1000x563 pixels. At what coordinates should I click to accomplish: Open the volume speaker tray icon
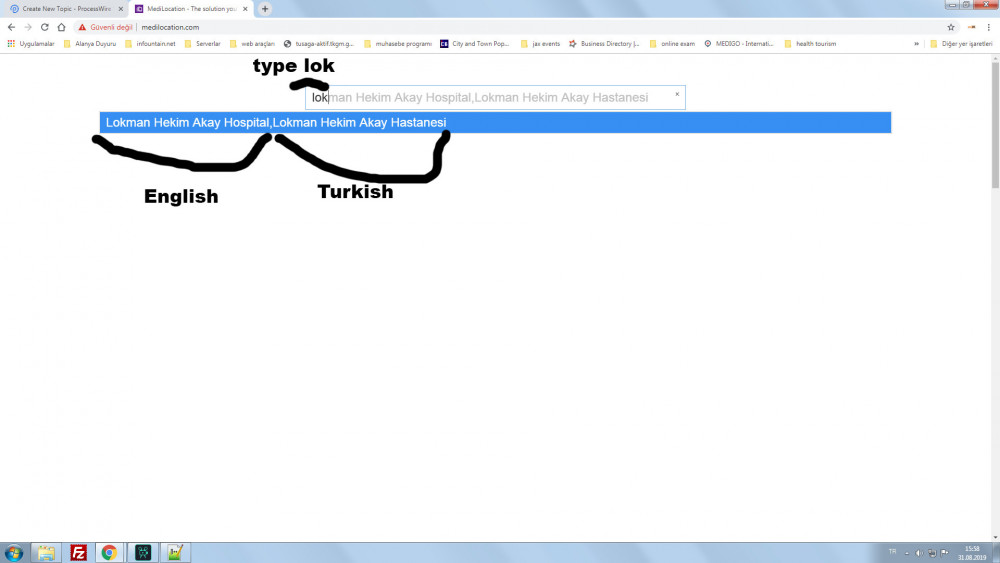click(920, 553)
